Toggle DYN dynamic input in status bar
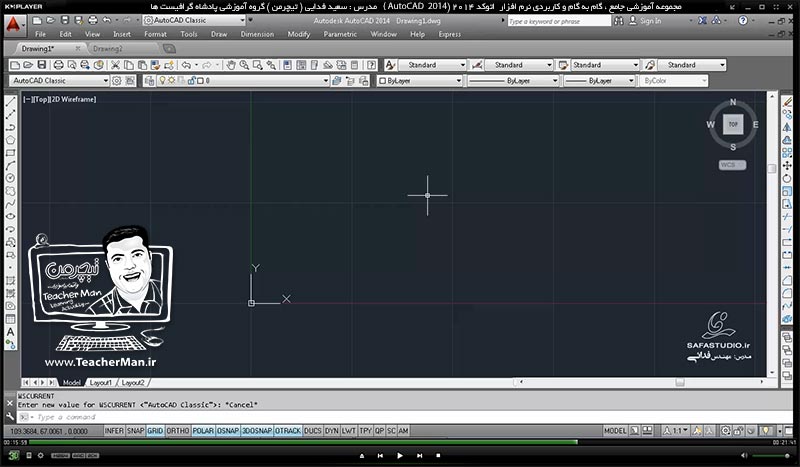The image size is (800, 467). (x=332, y=431)
